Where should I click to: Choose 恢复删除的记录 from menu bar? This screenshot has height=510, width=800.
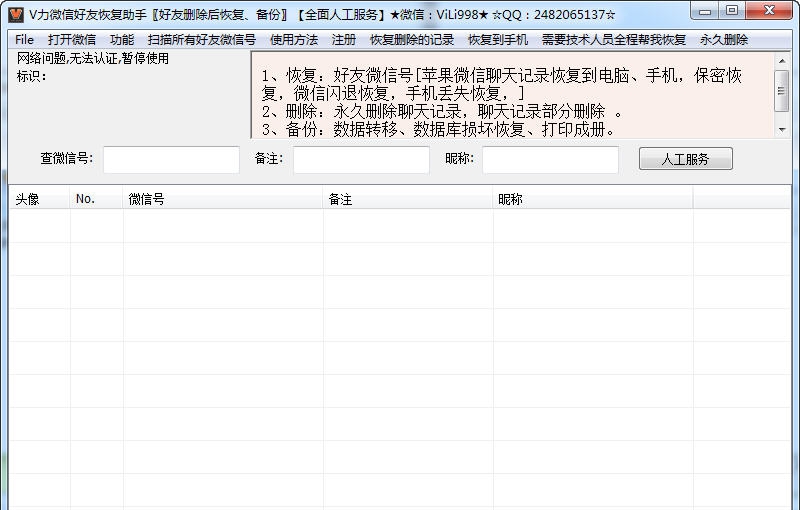point(412,40)
